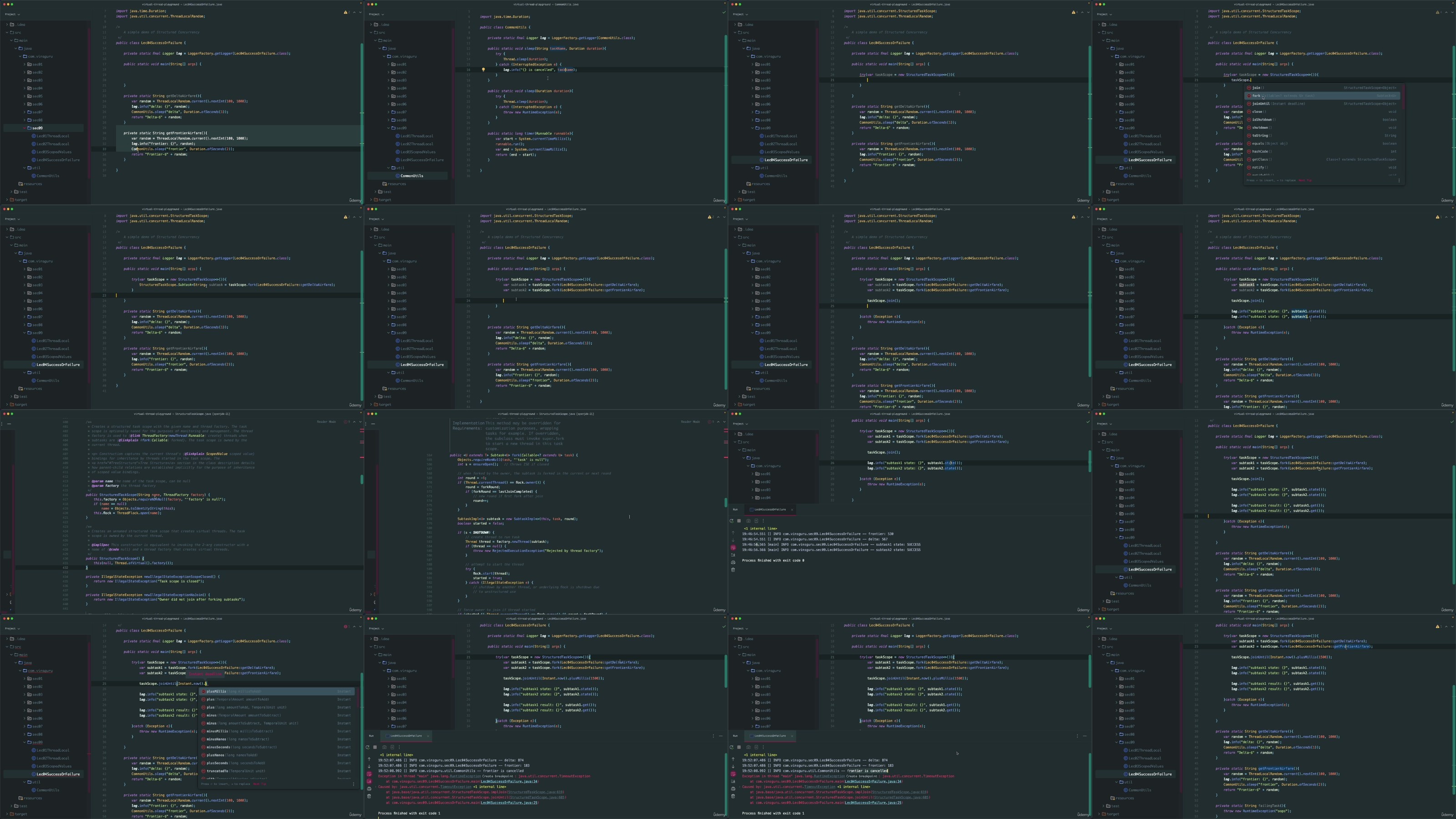Click the print icon in the exit code 0 console
The height and width of the screenshot is (819, 1456).
pyautogui.click(x=733, y=562)
